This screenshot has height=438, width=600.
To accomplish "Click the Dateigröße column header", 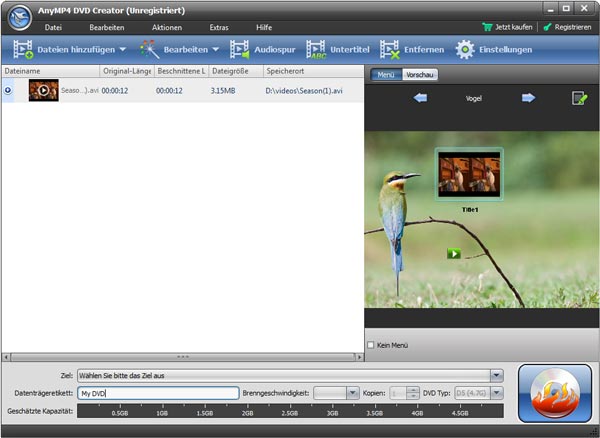I will coord(236,71).
